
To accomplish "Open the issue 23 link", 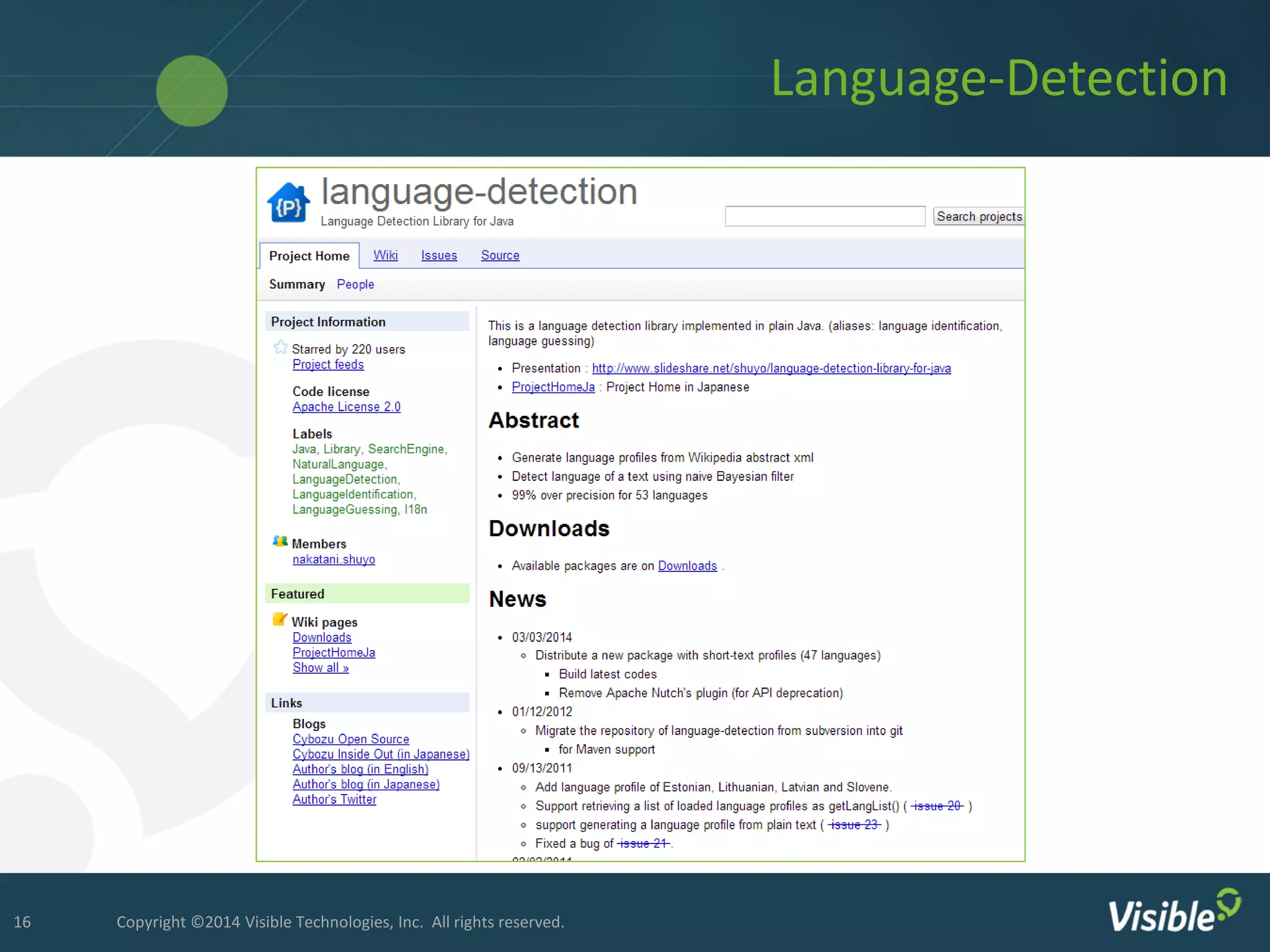I will click(x=854, y=825).
